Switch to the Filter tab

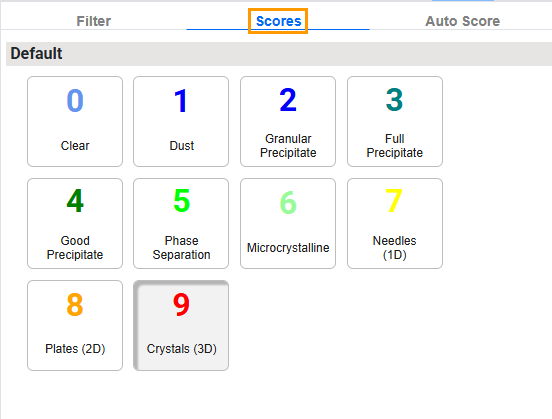click(x=94, y=21)
